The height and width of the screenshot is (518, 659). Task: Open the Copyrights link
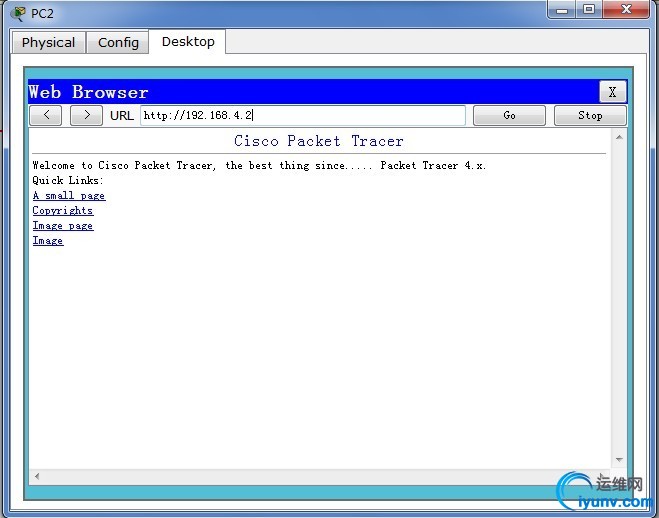tap(63, 210)
